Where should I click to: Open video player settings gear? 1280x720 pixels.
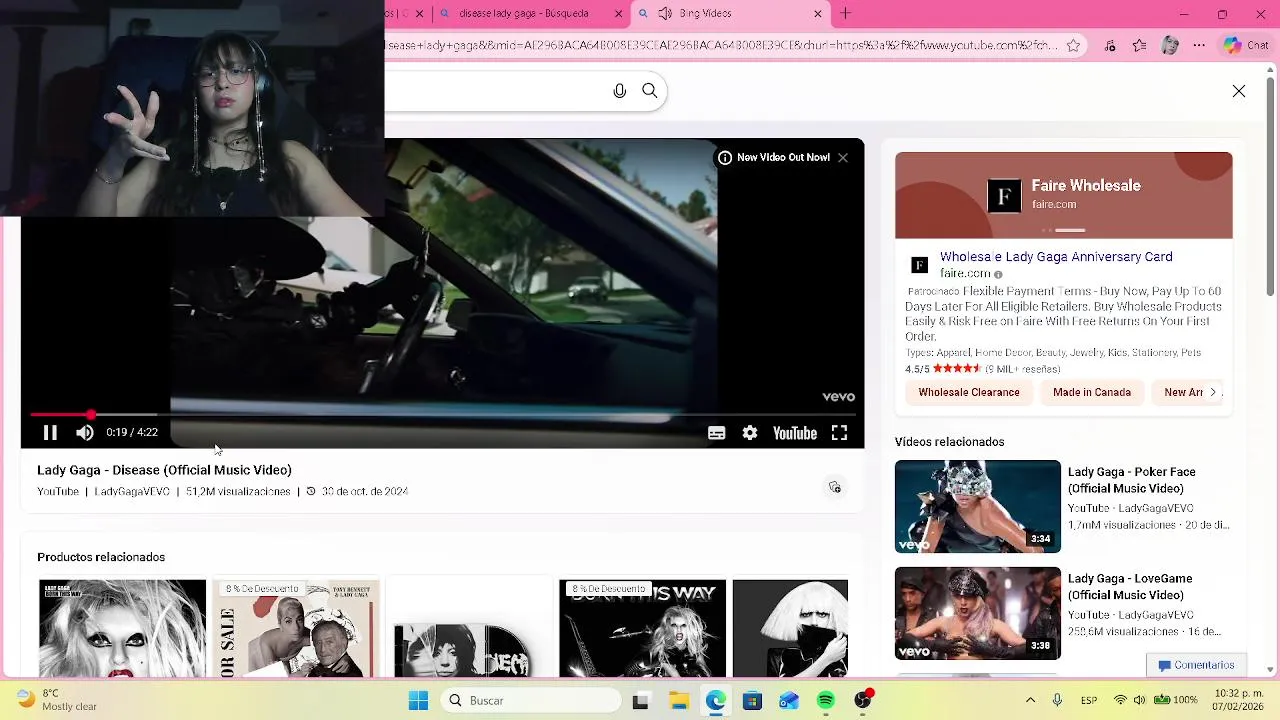750,433
